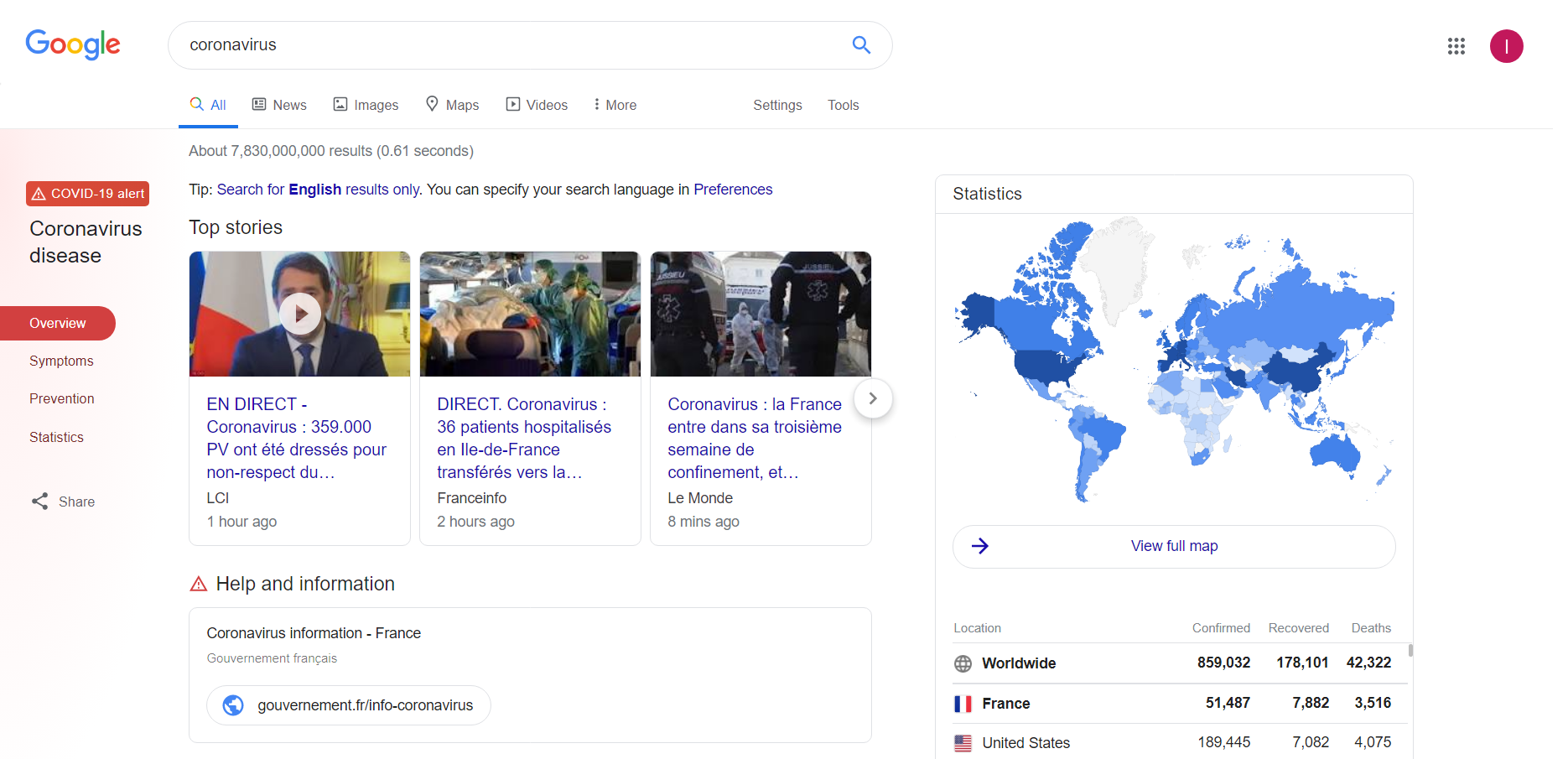The height and width of the screenshot is (759, 1568).
Task: Click the Top stories heading
Action: (236, 227)
